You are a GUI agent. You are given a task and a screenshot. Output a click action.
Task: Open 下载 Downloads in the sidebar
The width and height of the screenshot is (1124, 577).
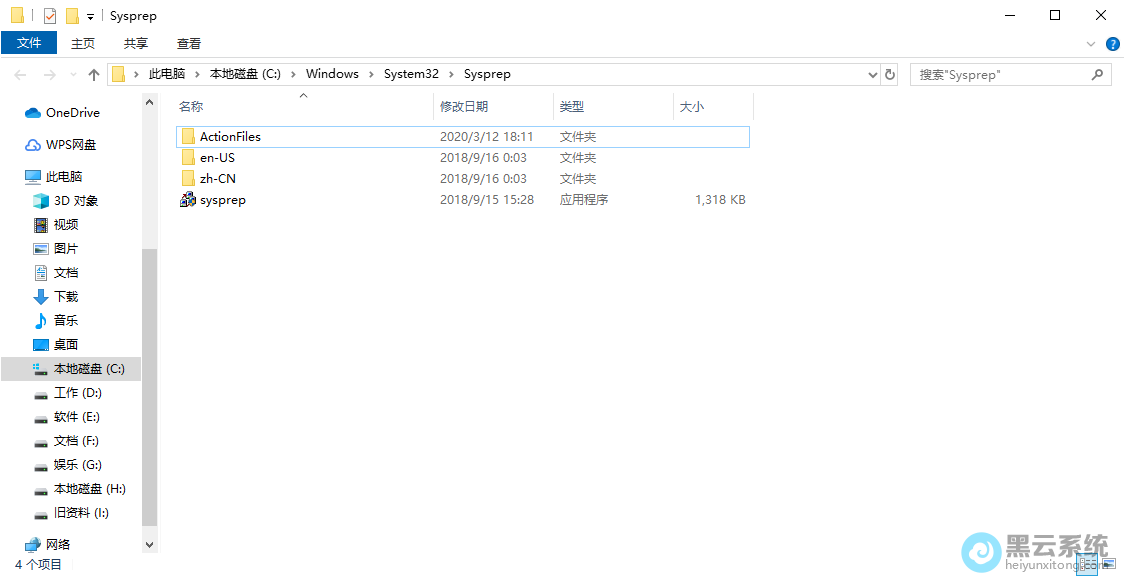[x=65, y=297]
